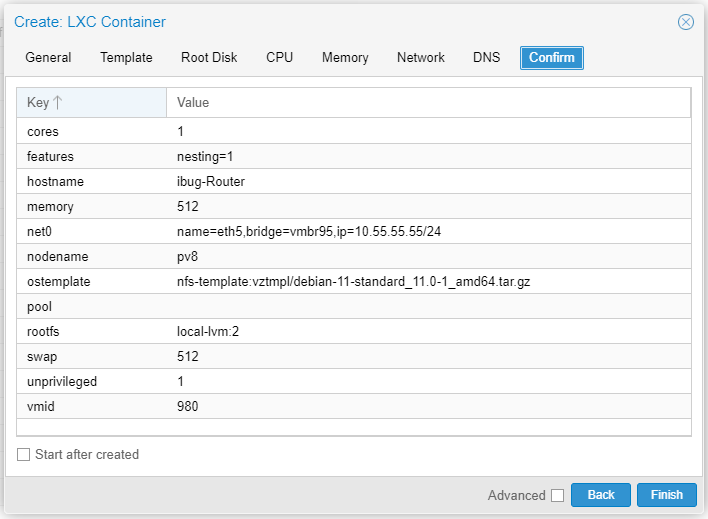The image size is (708, 519).
Task: Select the hostname ibug-Router row
Action: [354, 182]
